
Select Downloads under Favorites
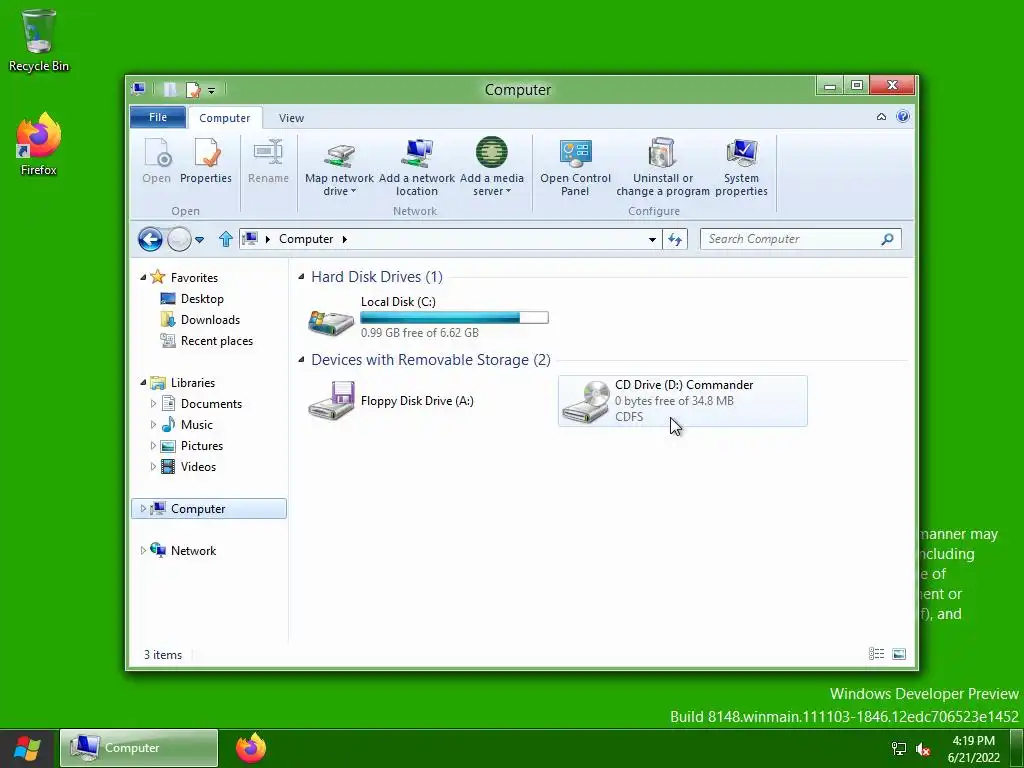pyautogui.click(x=210, y=319)
